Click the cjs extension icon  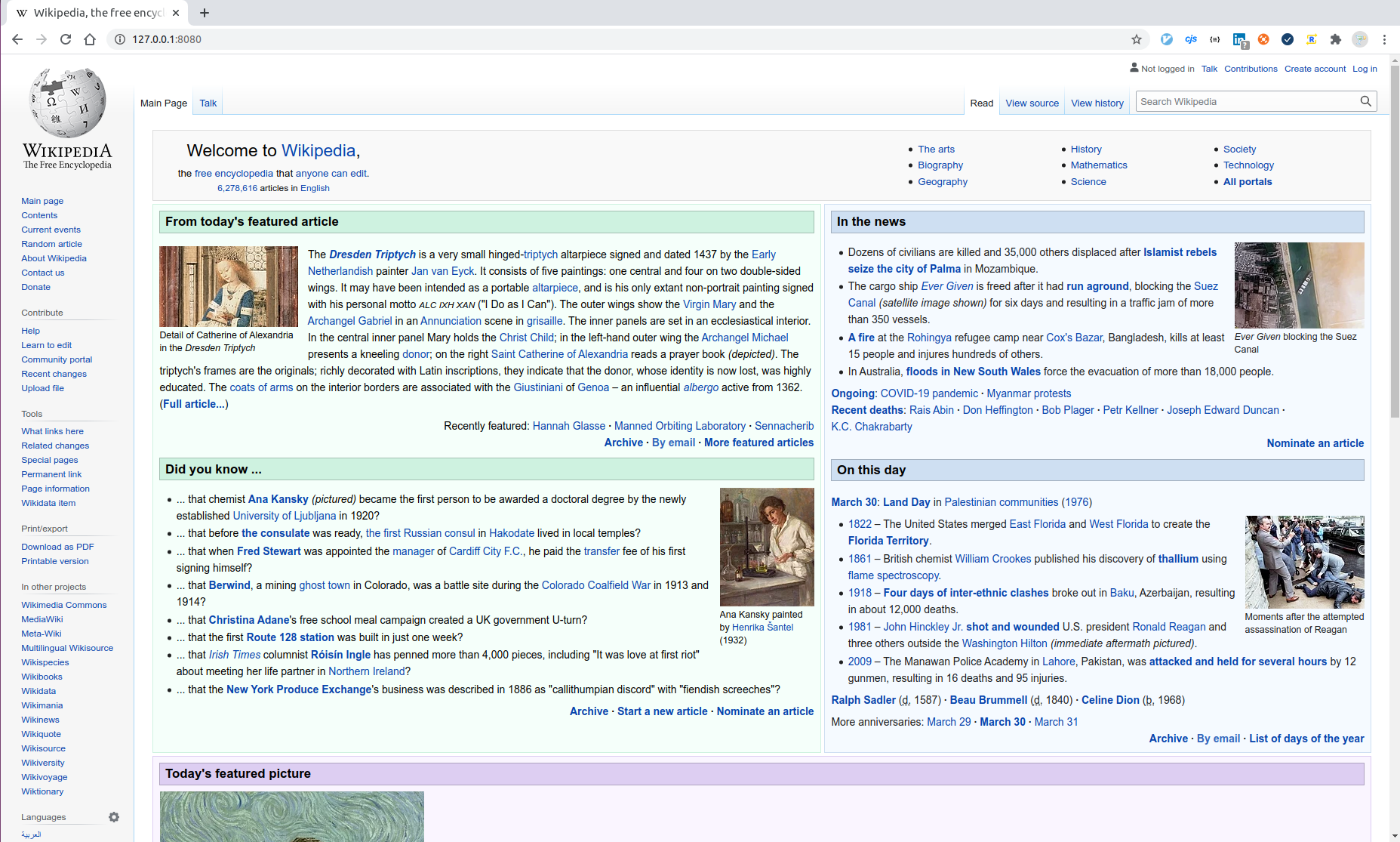coord(1191,39)
